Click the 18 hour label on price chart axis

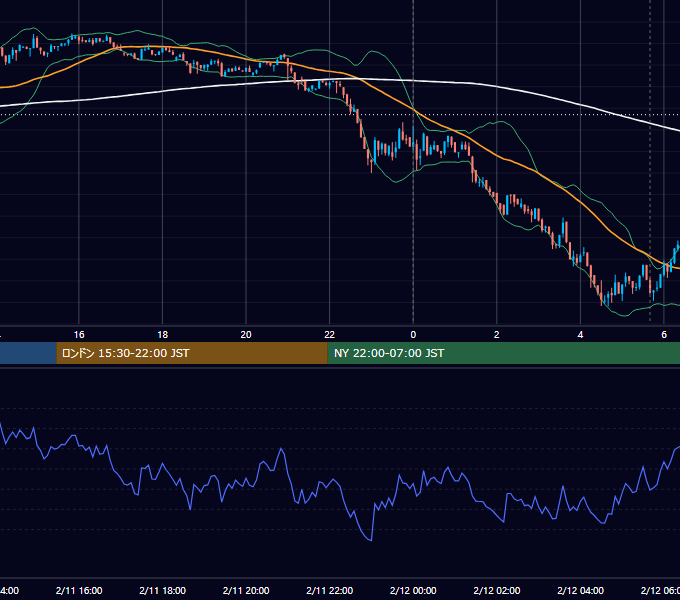click(163, 335)
